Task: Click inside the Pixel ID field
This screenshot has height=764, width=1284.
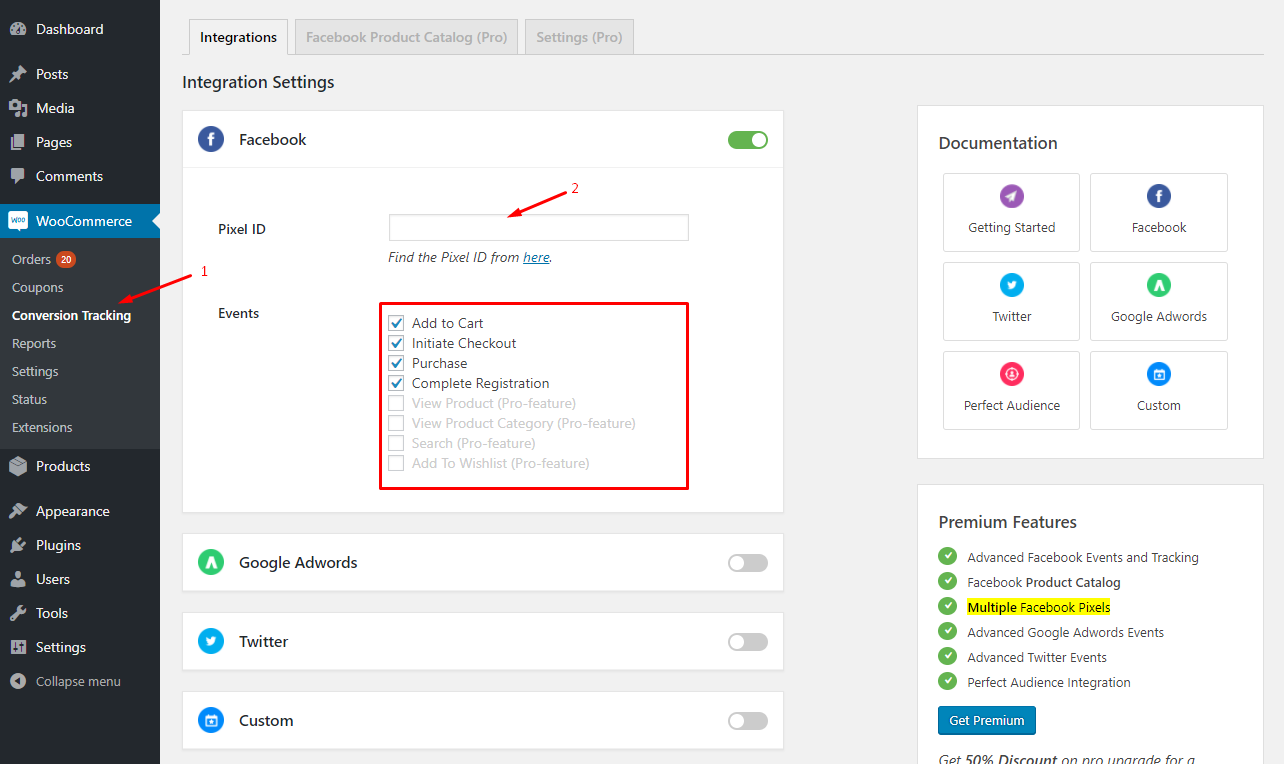Action: (539, 227)
